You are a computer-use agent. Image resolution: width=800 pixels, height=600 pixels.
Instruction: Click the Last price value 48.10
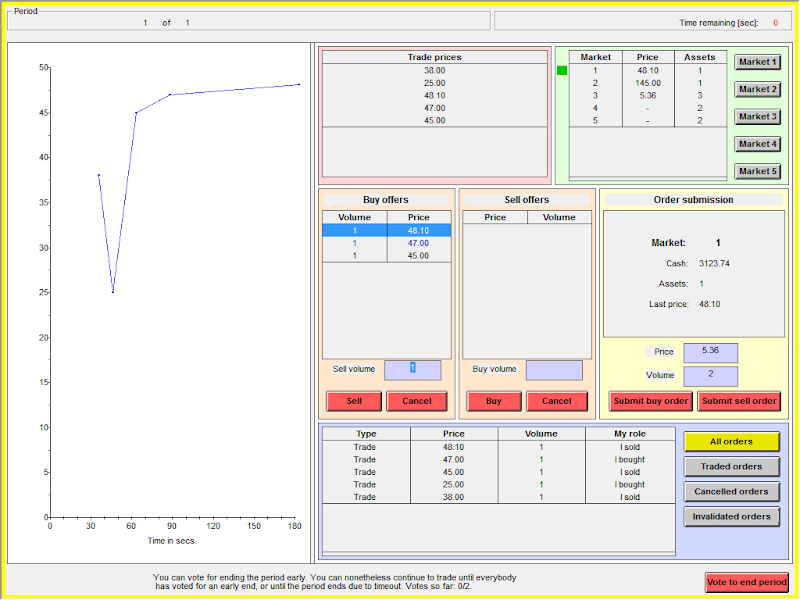[x=710, y=304]
